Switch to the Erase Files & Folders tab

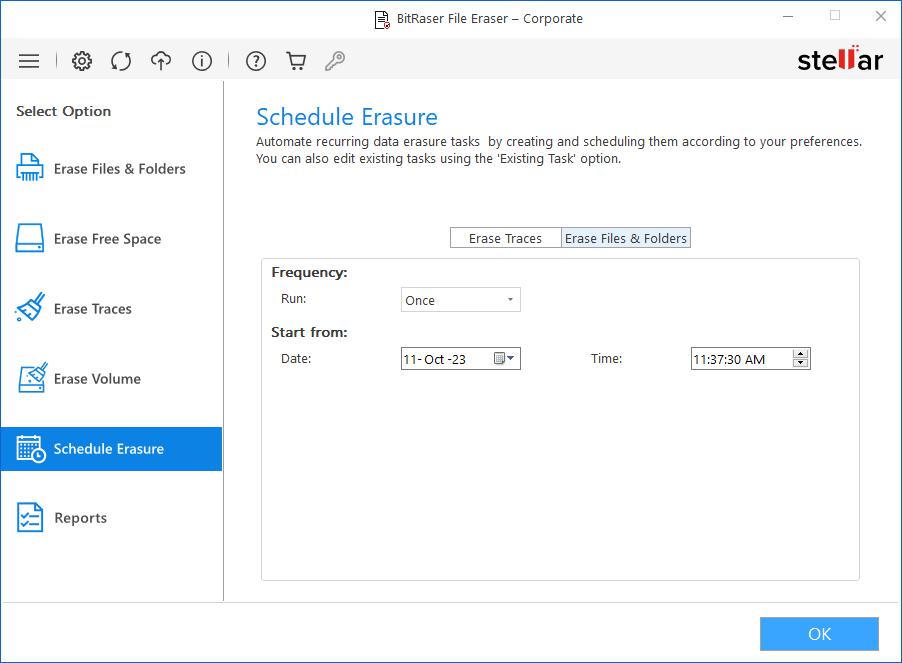(626, 238)
